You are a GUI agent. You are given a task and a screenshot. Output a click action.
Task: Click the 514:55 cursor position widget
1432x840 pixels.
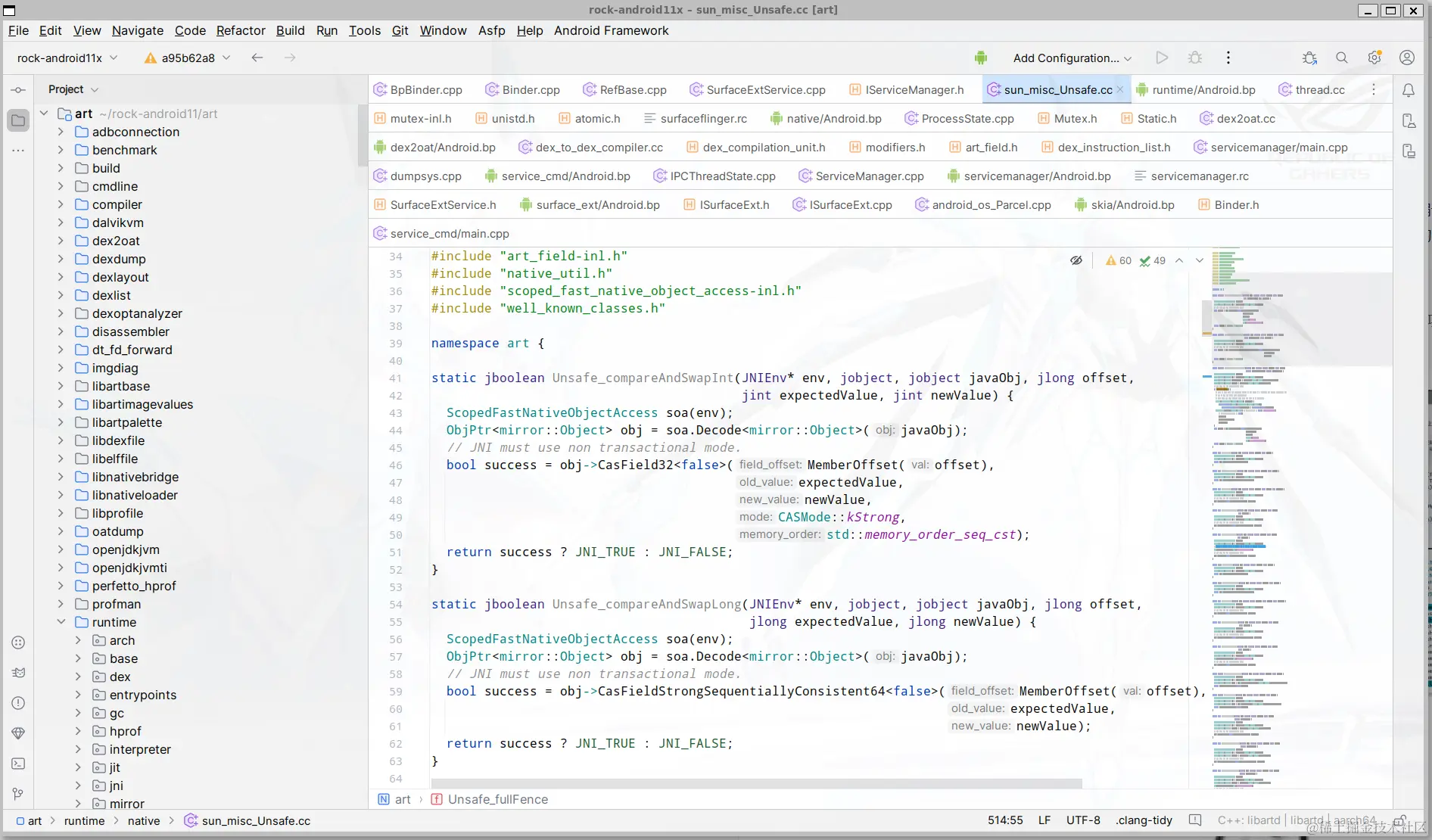1005,820
